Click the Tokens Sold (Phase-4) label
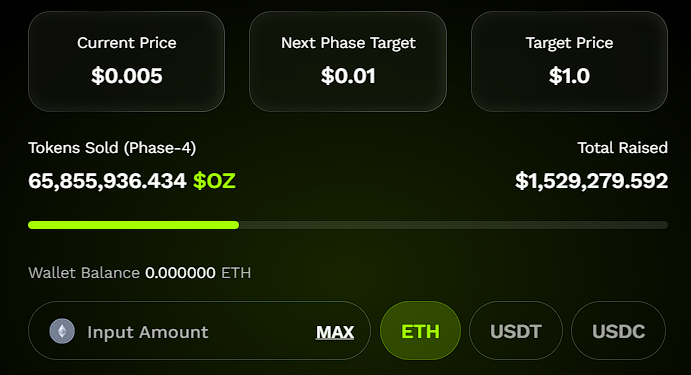The image size is (691, 375). pyautogui.click(x=112, y=148)
